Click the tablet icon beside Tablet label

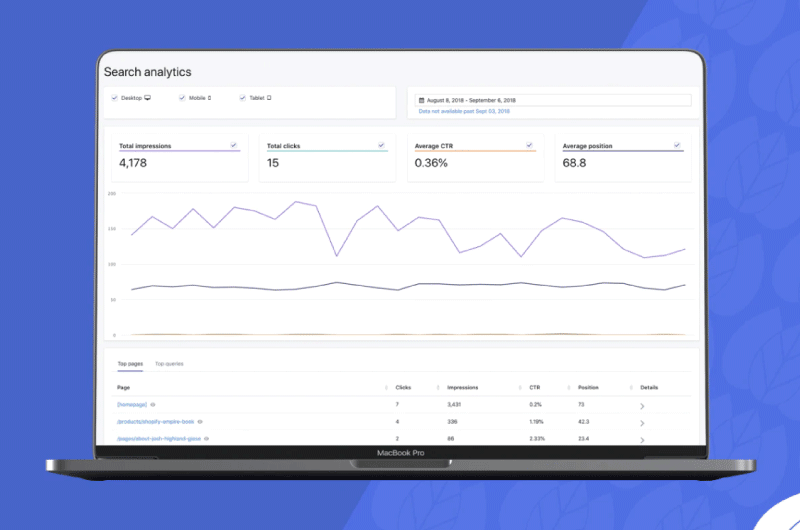click(x=269, y=97)
